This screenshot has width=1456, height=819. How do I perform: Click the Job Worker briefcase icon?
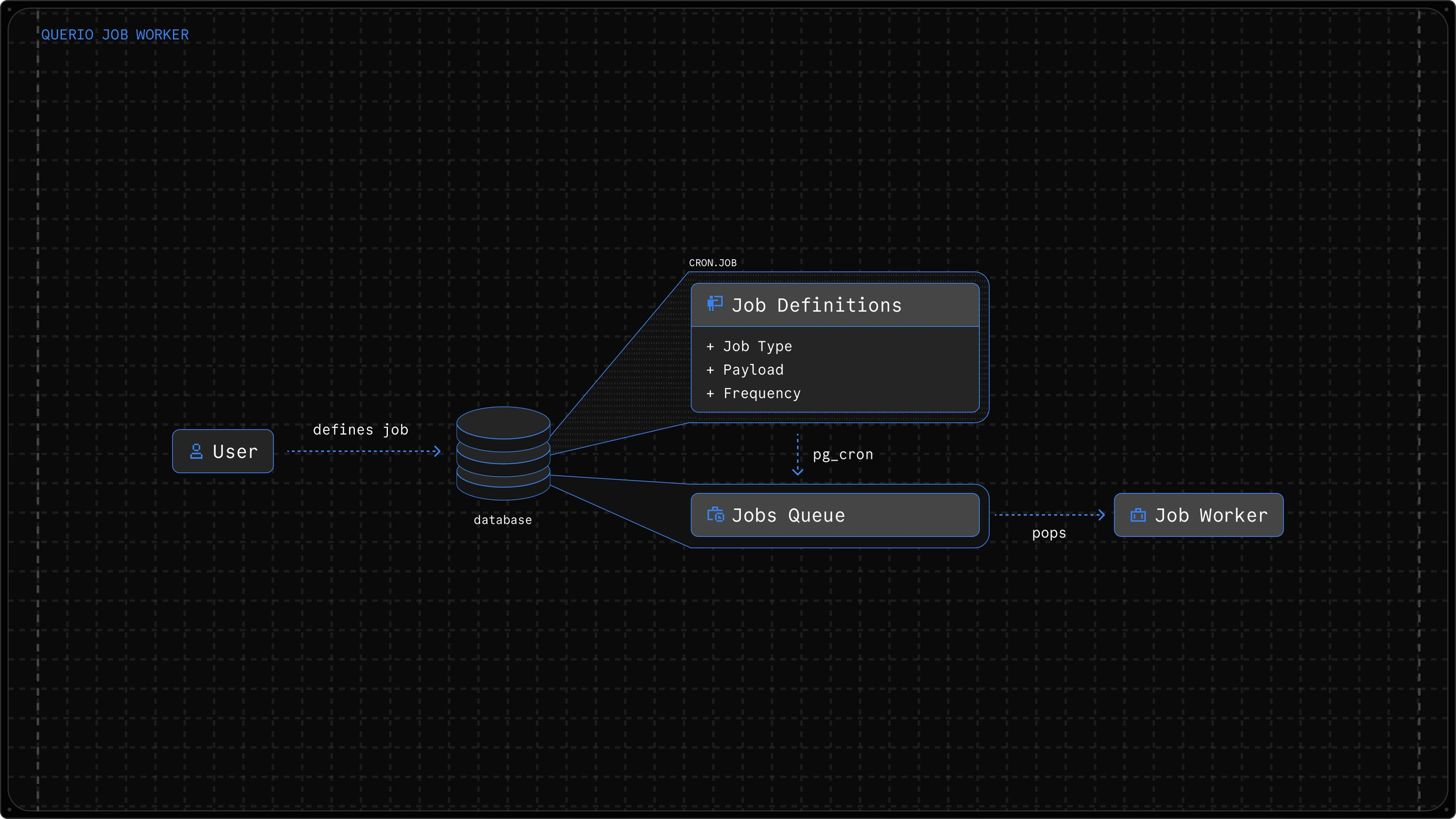(x=1138, y=515)
